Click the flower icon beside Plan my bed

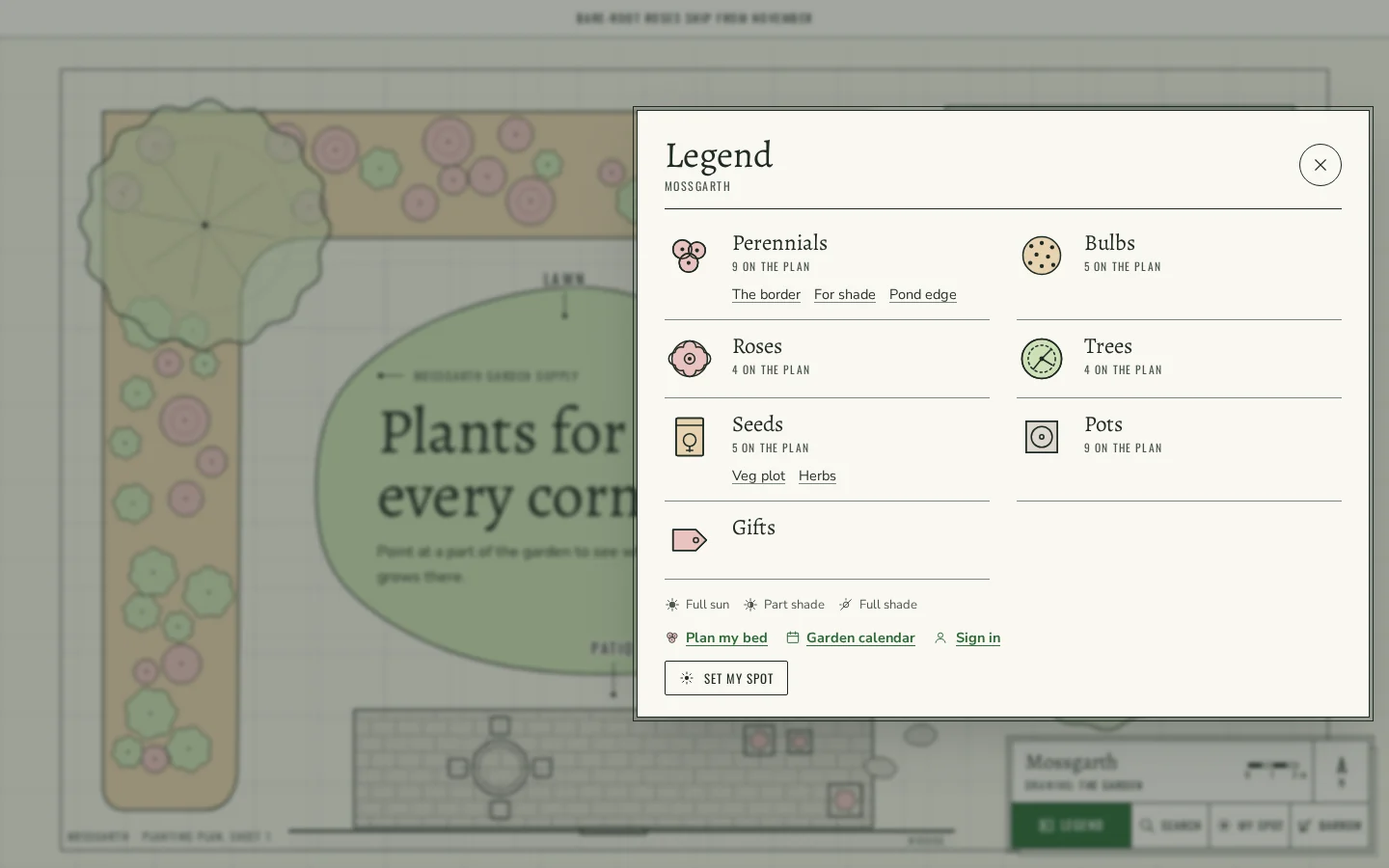click(672, 637)
